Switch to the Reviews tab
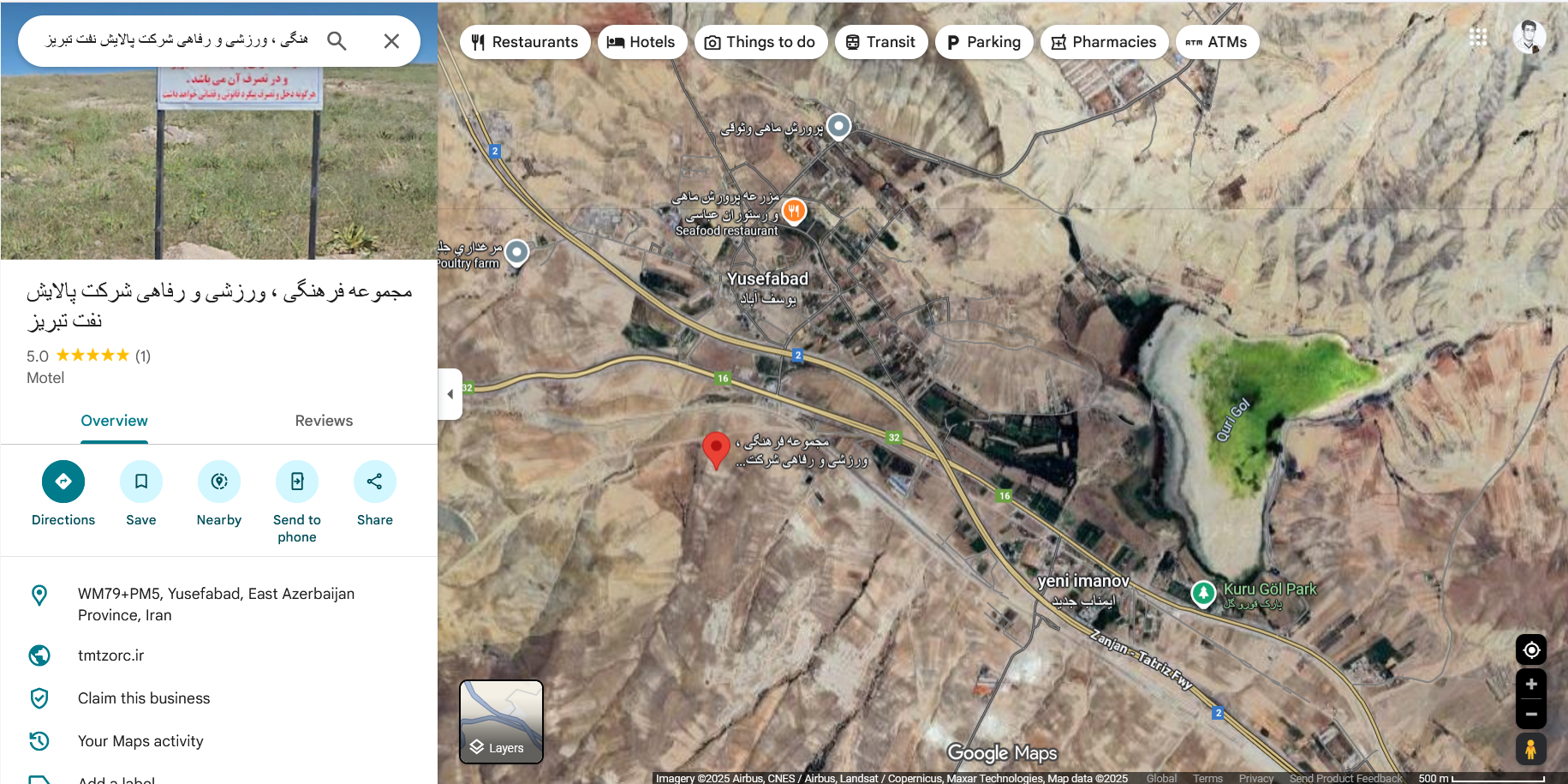Screen dimensions: 1568x784 pos(324,421)
